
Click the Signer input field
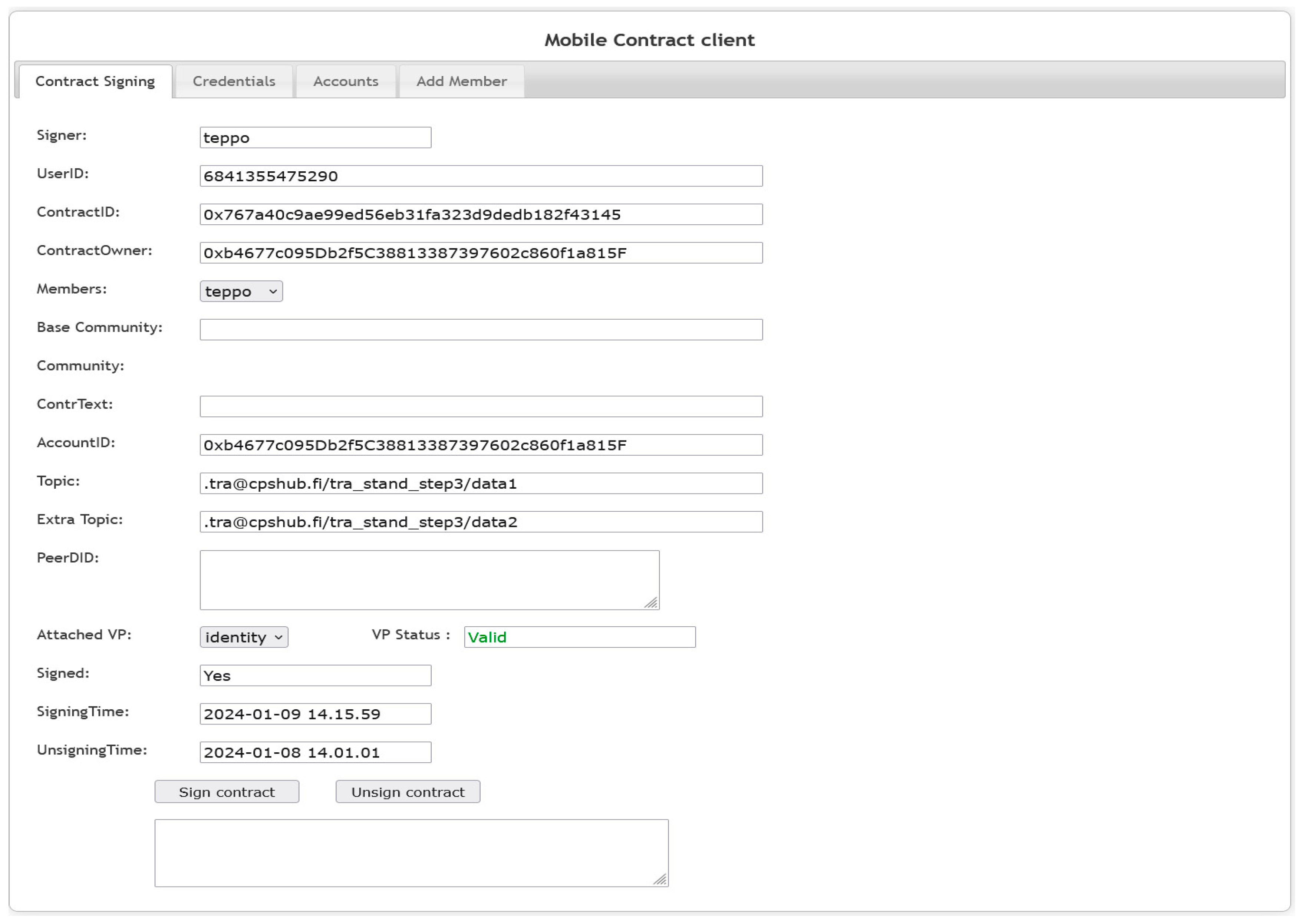click(x=315, y=138)
